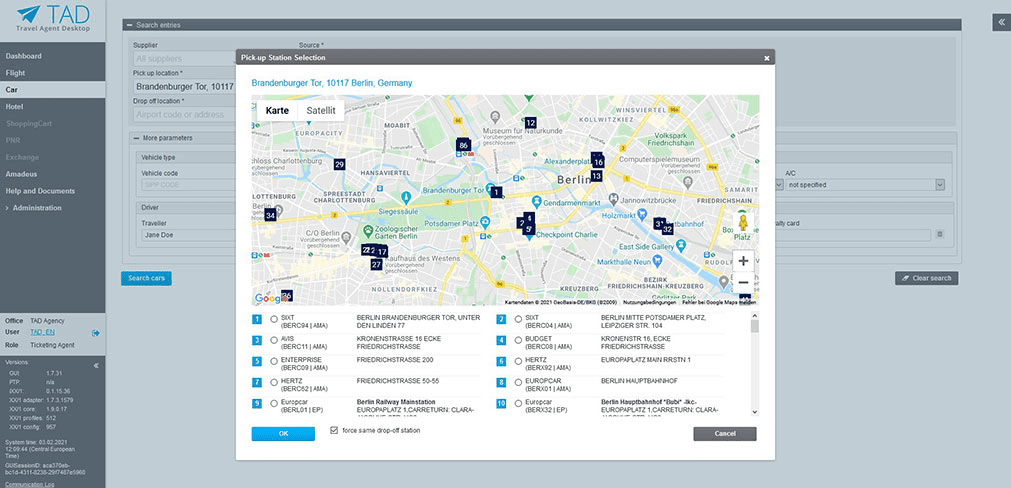Click the station list scrollbar down arrow

pyautogui.click(x=754, y=411)
